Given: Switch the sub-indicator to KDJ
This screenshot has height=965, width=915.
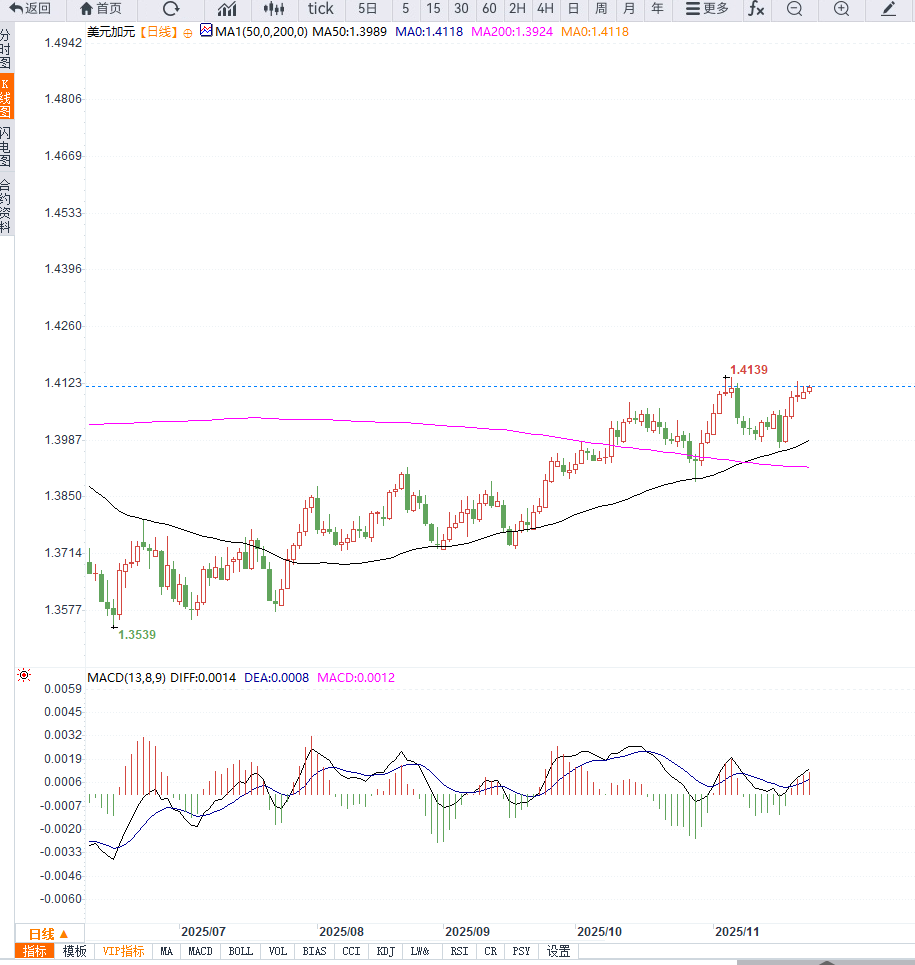Looking at the screenshot, I should (385, 951).
